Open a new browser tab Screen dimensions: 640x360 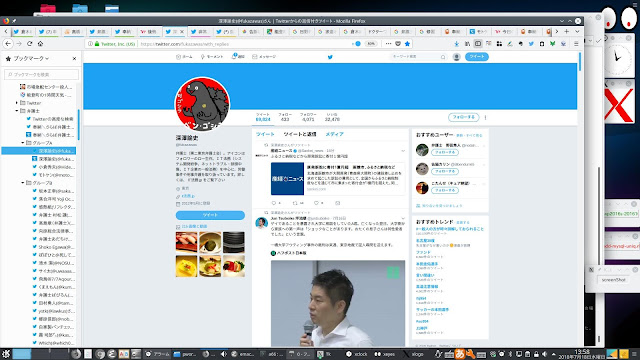tap(567, 31)
